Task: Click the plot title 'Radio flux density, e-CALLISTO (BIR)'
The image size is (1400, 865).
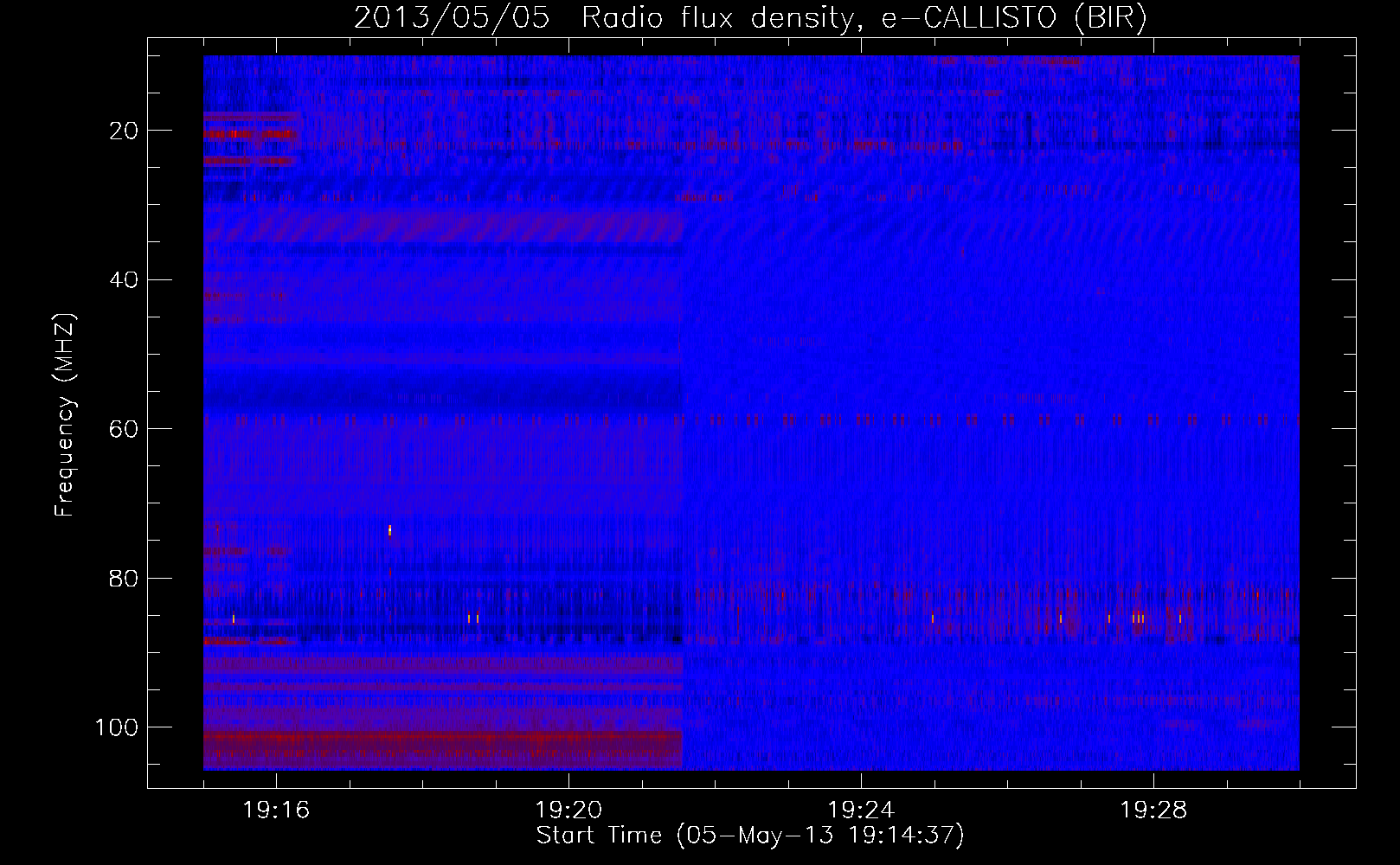Action: (x=864, y=18)
